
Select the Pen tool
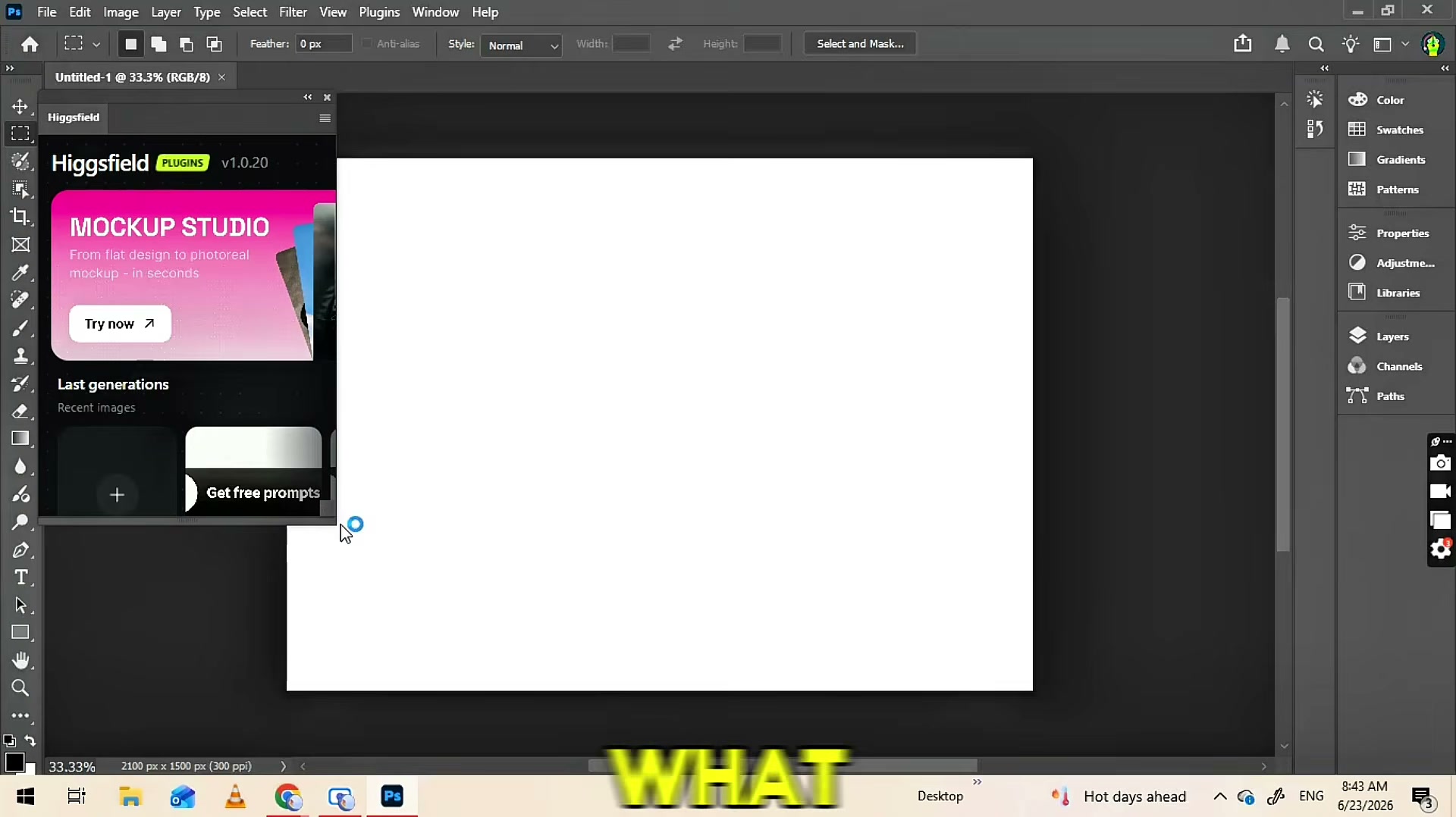pyautogui.click(x=20, y=550)
